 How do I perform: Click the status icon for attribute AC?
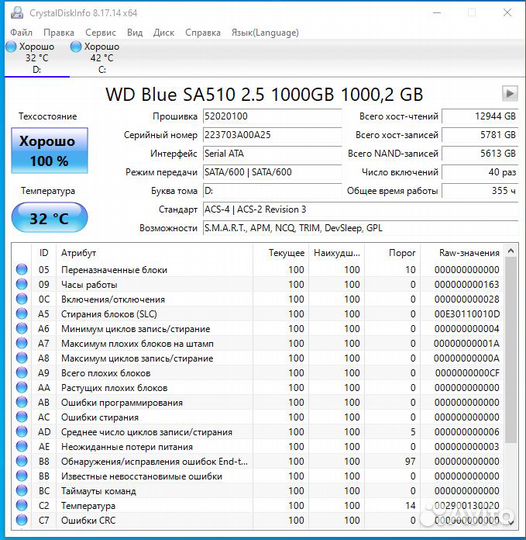[x=22, y=417]
